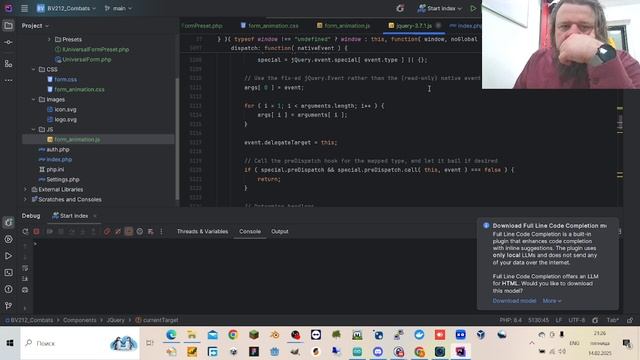Run Start index configuration
Screen dimensions: 640x360
coord(473,8)
